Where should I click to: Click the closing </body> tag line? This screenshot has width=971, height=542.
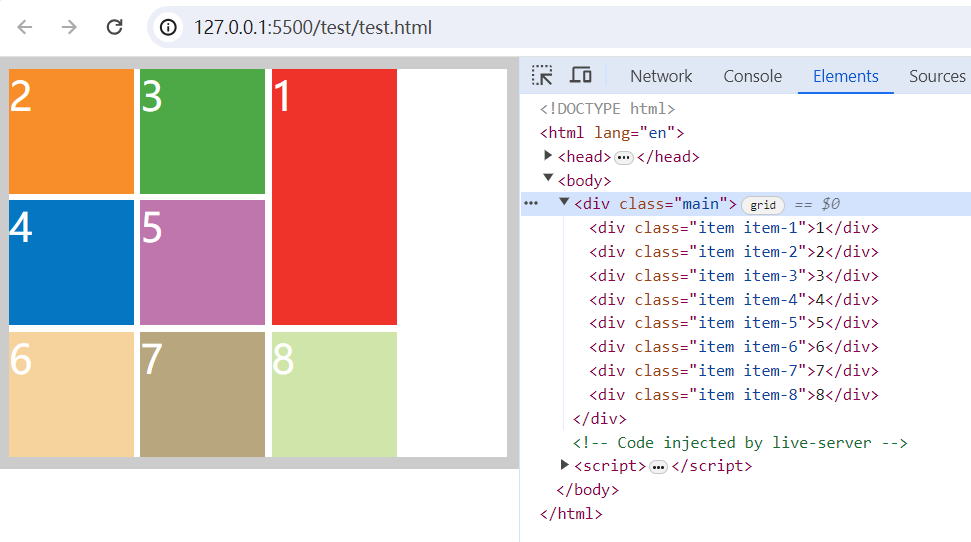click(x=588, y=490)
